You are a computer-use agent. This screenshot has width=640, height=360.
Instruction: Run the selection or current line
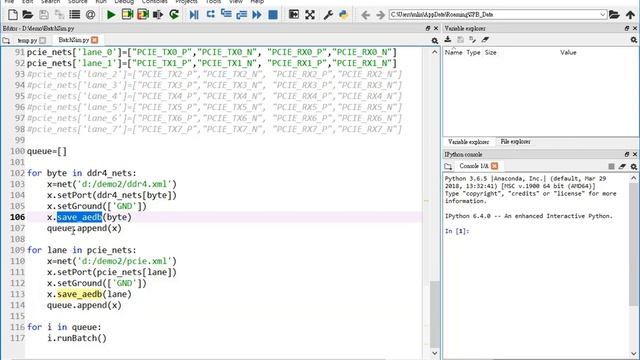click(x=158, y=15)
